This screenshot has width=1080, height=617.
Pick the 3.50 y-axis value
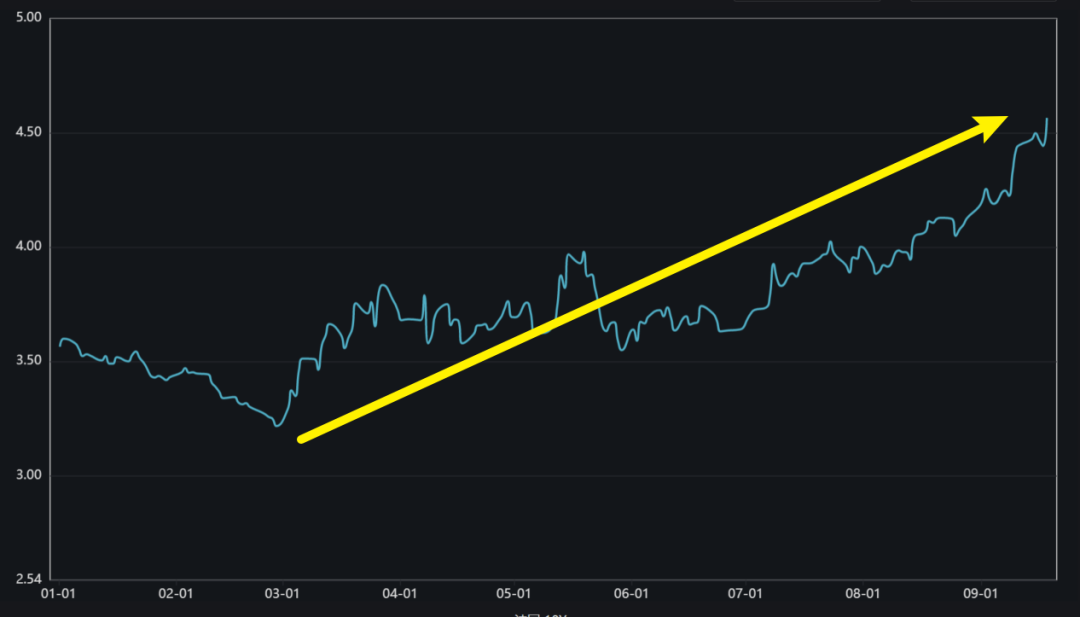coord(29,361)
